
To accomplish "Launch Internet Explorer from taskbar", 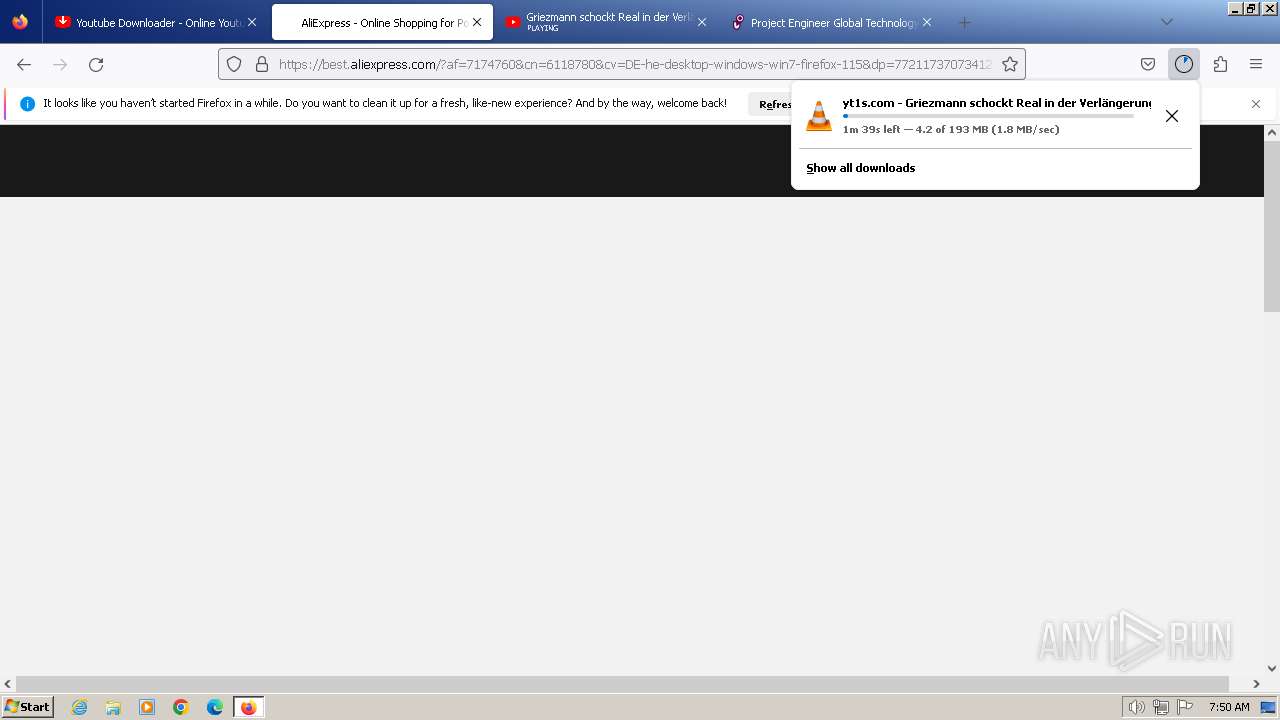I will (80, 707).
